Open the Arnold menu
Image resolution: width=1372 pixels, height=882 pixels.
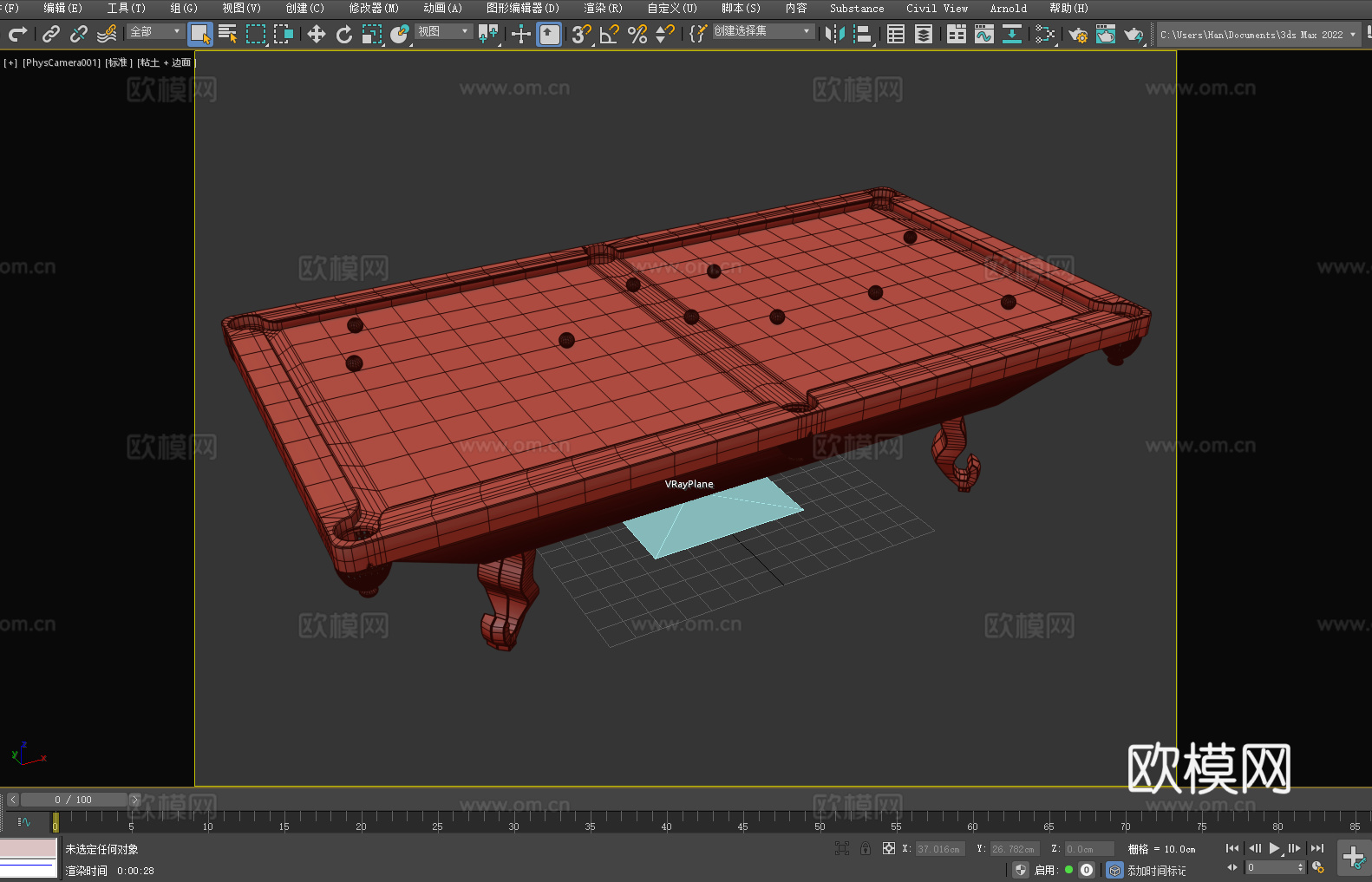[1008, 8]
